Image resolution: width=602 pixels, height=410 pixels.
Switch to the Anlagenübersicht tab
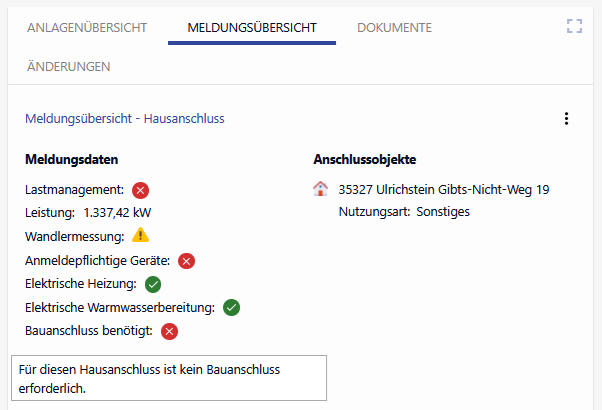[x=85, y=28]
